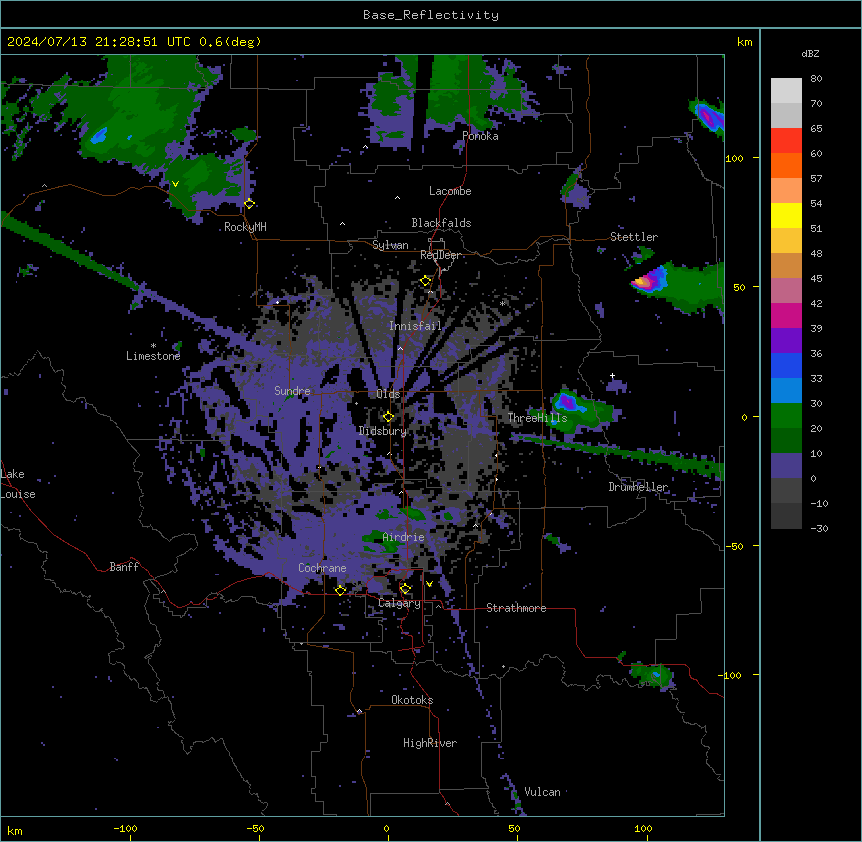Click the Banff town label
The width and height of the screenshot is (862, 842).
pos(124,567)
